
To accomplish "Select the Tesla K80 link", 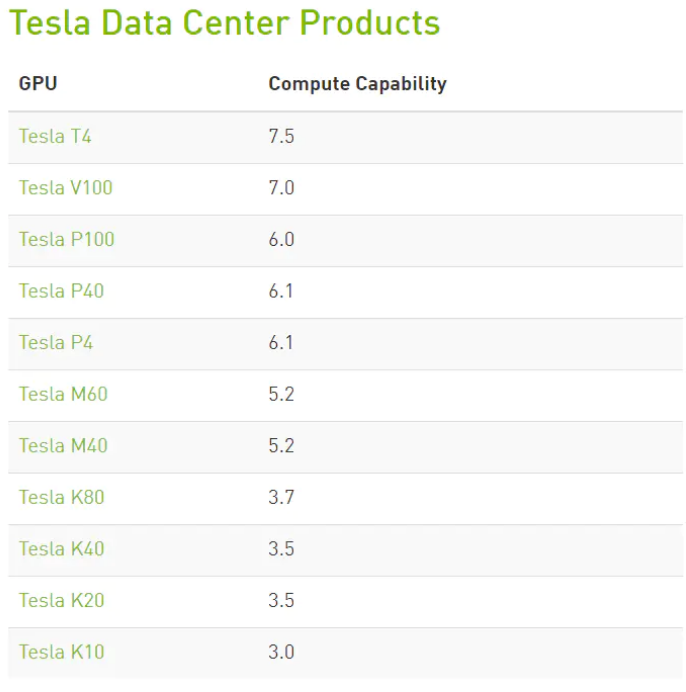I will (61, 497).
